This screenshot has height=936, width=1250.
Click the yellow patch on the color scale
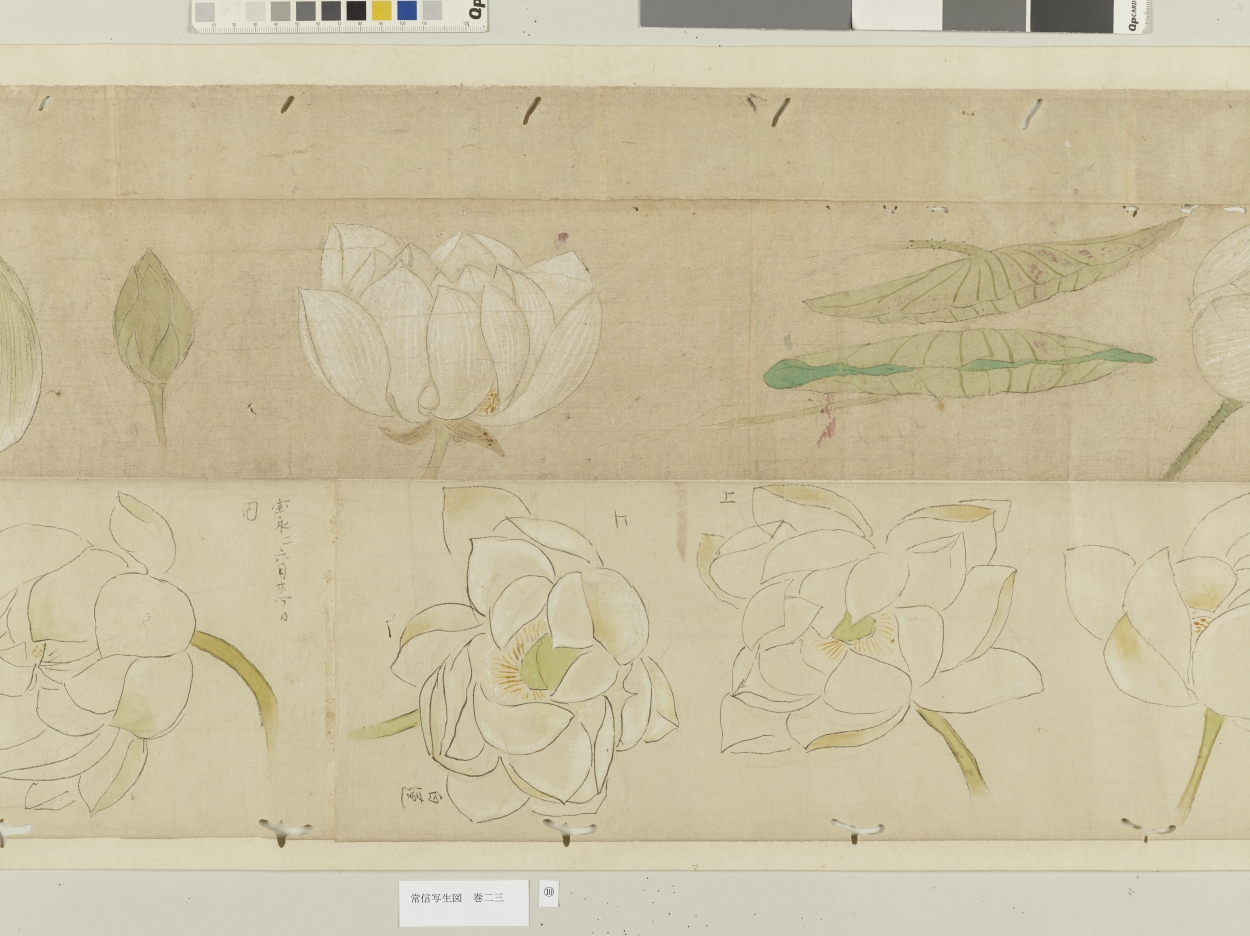(381, 10)
